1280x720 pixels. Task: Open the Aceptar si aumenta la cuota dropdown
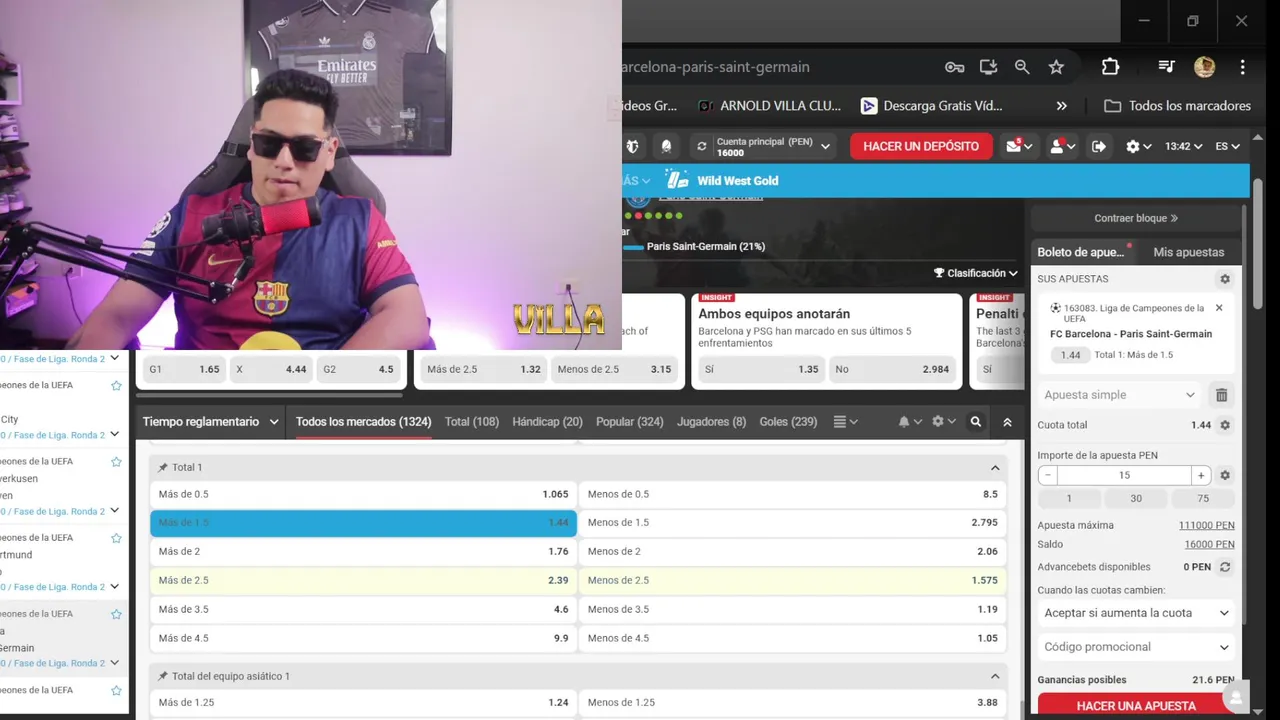click(1136, 613)
